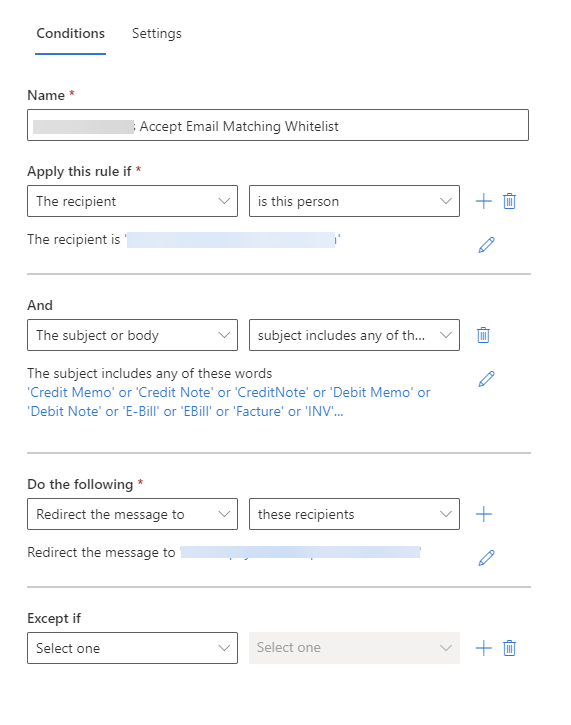Edit the recipient address with pencil icon
The width and height of the screenshot is (571, 725).
(486, 245)
